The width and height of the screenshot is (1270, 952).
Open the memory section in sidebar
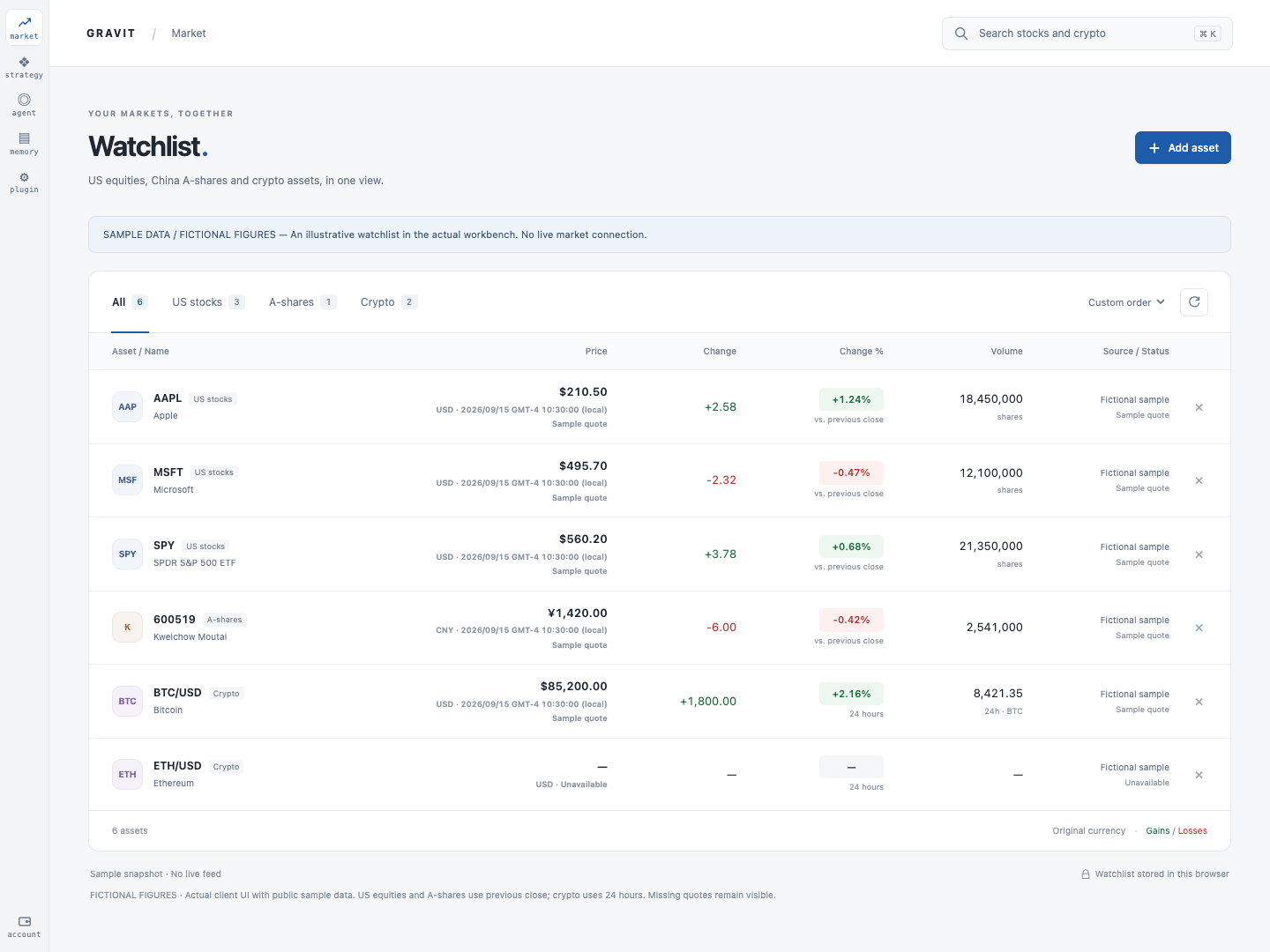(25, 143)
